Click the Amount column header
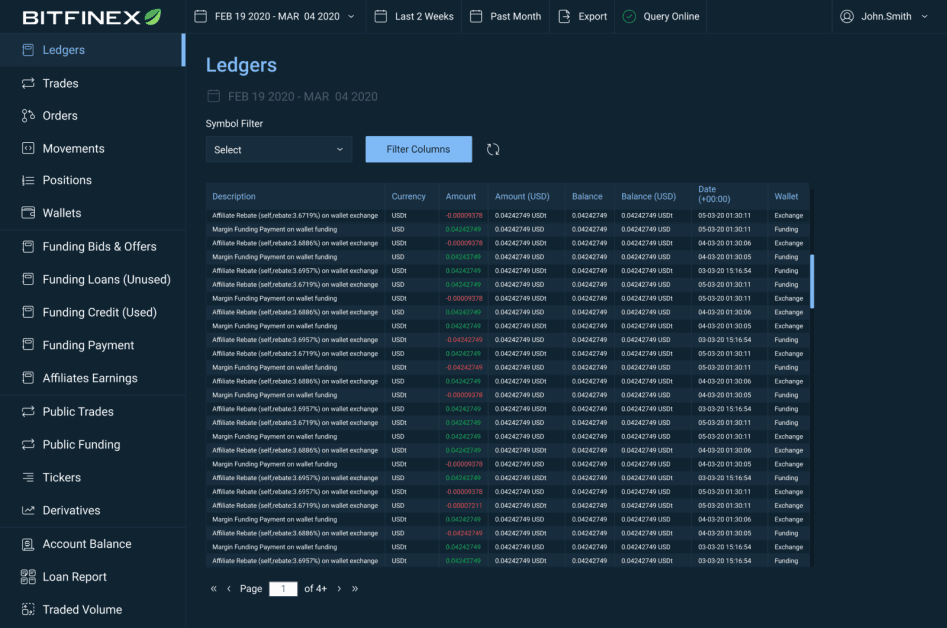This screenshot has width=947, height=628. click(461, 196)
